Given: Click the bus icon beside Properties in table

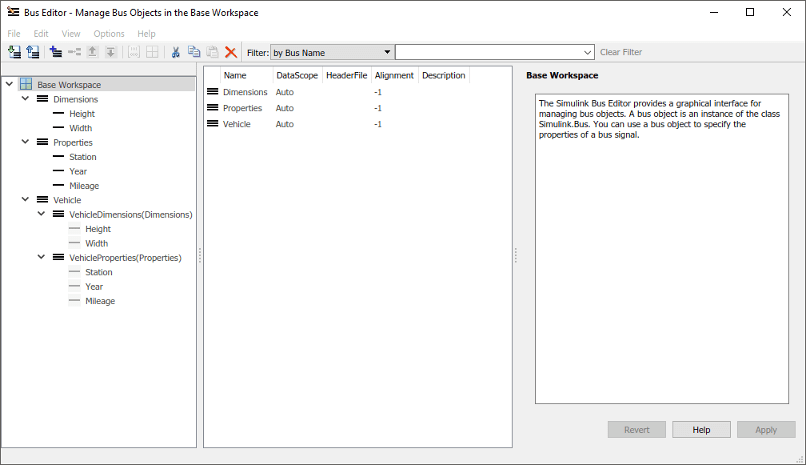Looking at the screenshot, I should pos(212,107).
